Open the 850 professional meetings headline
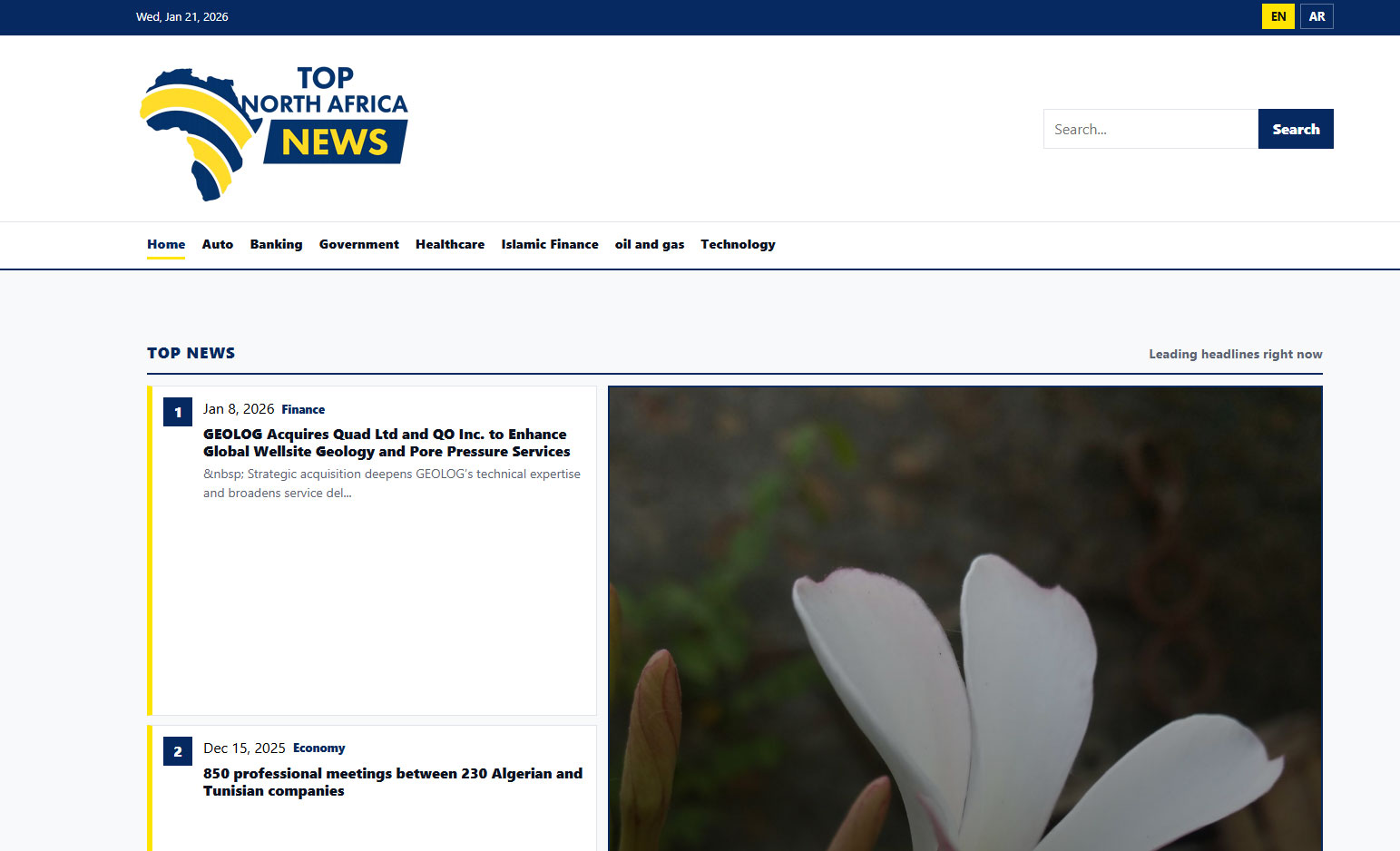 392,782
